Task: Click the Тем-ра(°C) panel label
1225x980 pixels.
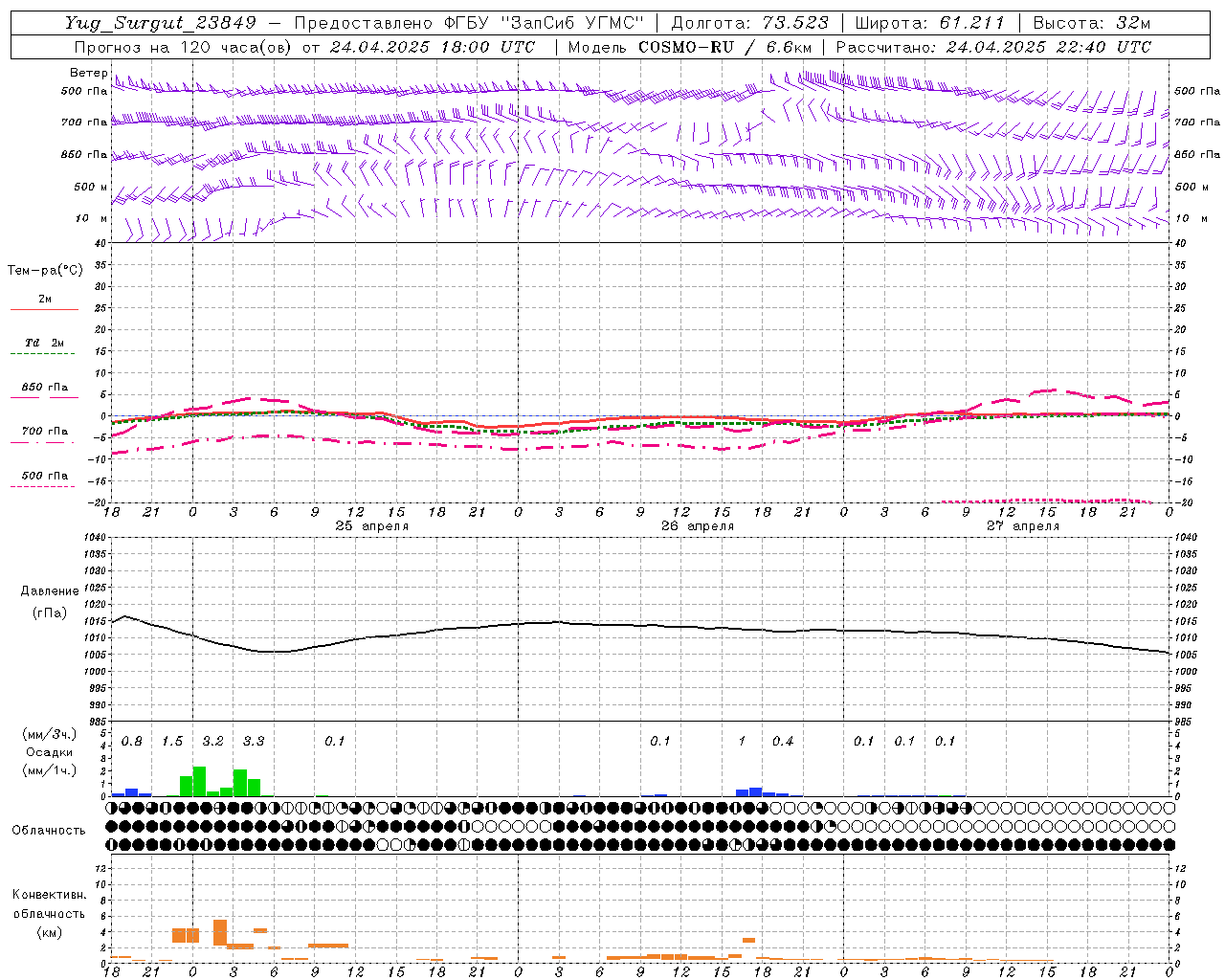Action: pos(45,271)
